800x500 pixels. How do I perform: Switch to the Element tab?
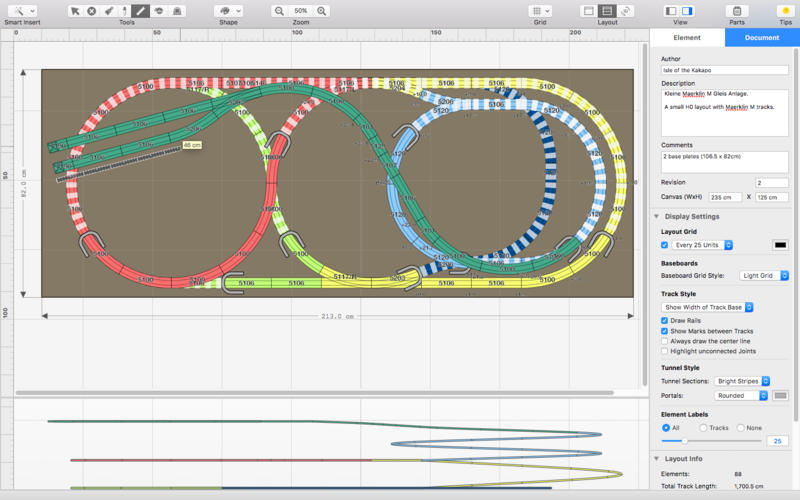pos(687,38)
